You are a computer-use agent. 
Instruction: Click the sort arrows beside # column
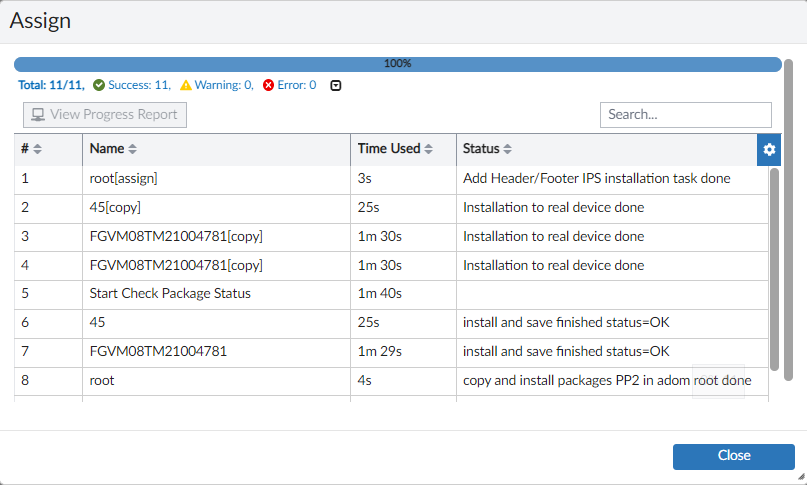coord(38,150)
